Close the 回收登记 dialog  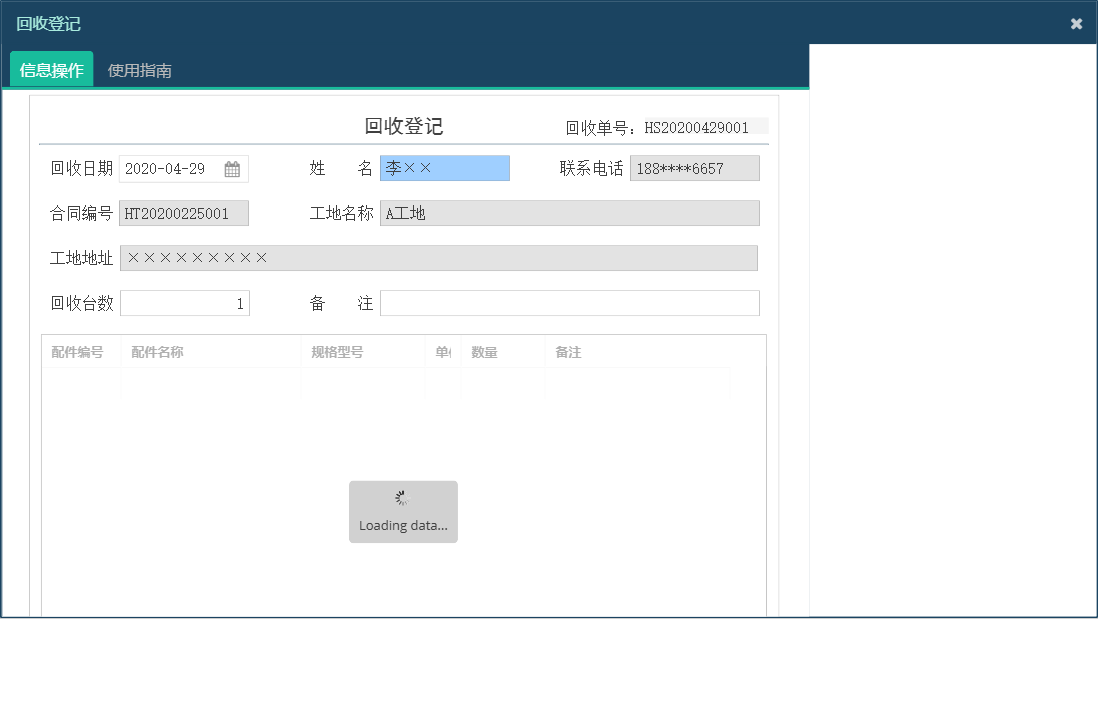click(1077, 23)
